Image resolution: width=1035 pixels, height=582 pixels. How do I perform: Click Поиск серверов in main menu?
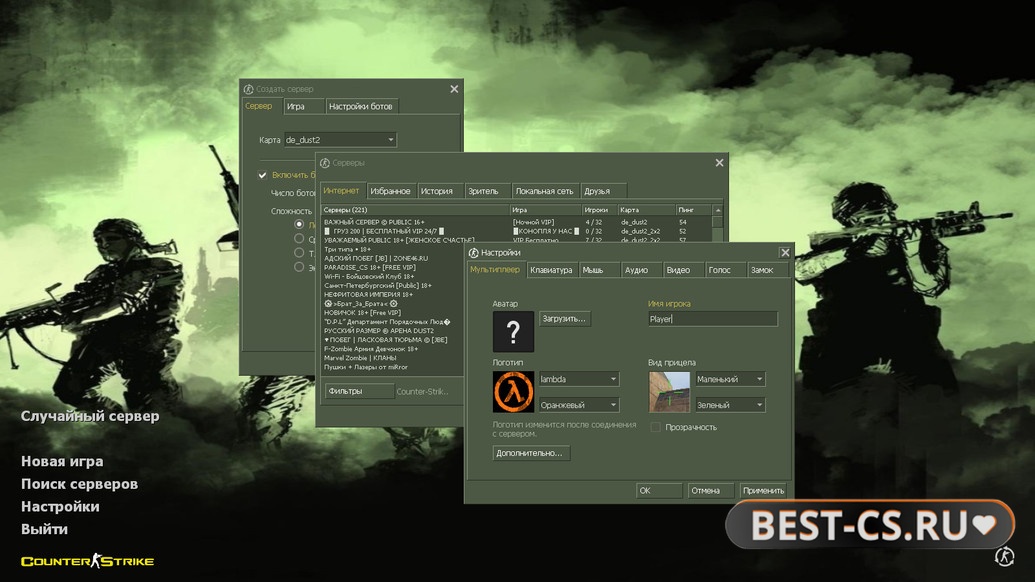(79, 484)
